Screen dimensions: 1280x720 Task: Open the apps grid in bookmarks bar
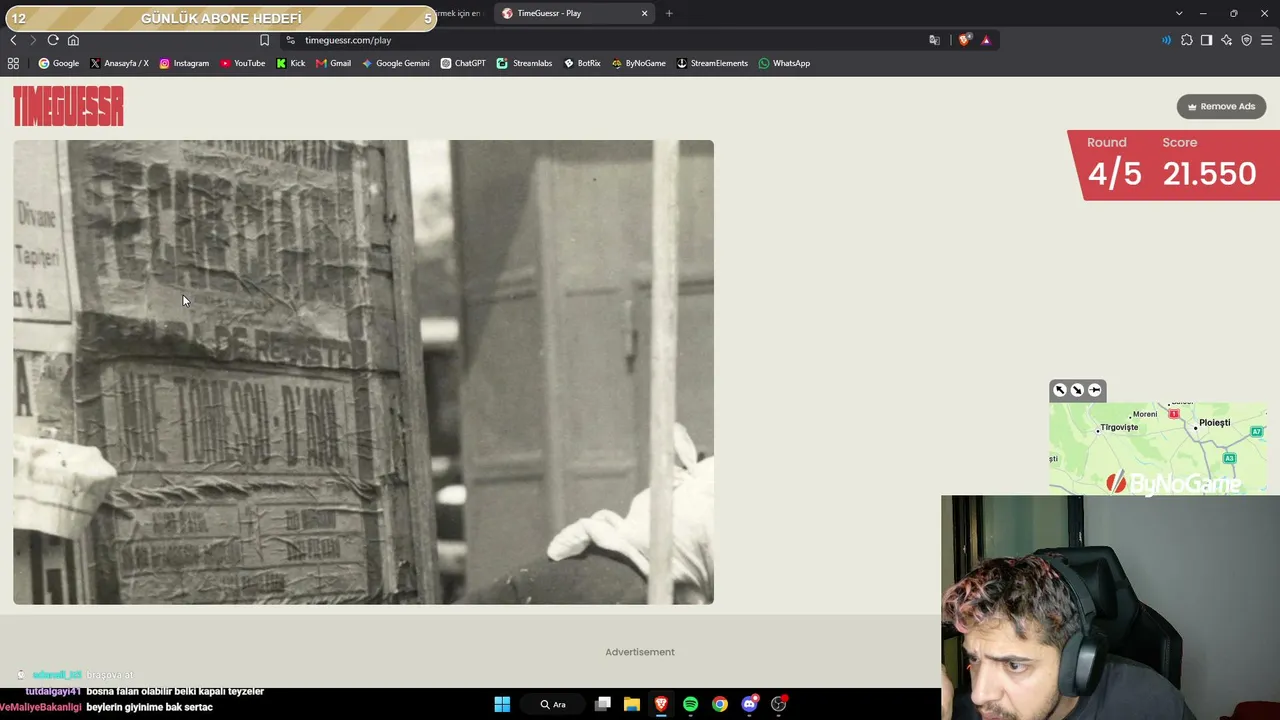13,63
